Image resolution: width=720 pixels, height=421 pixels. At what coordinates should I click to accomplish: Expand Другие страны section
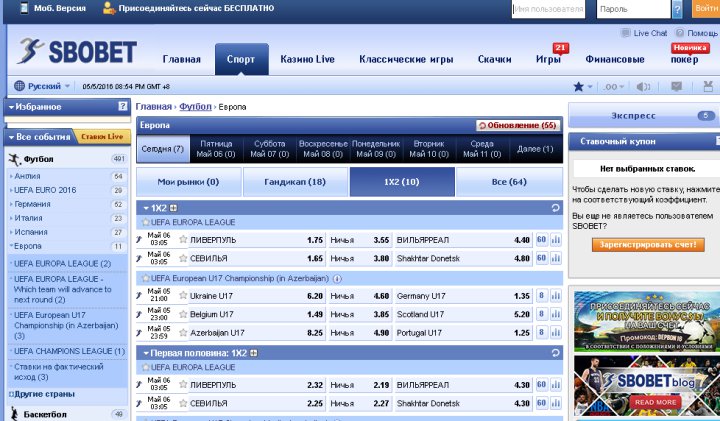click(x=45, y=394)
